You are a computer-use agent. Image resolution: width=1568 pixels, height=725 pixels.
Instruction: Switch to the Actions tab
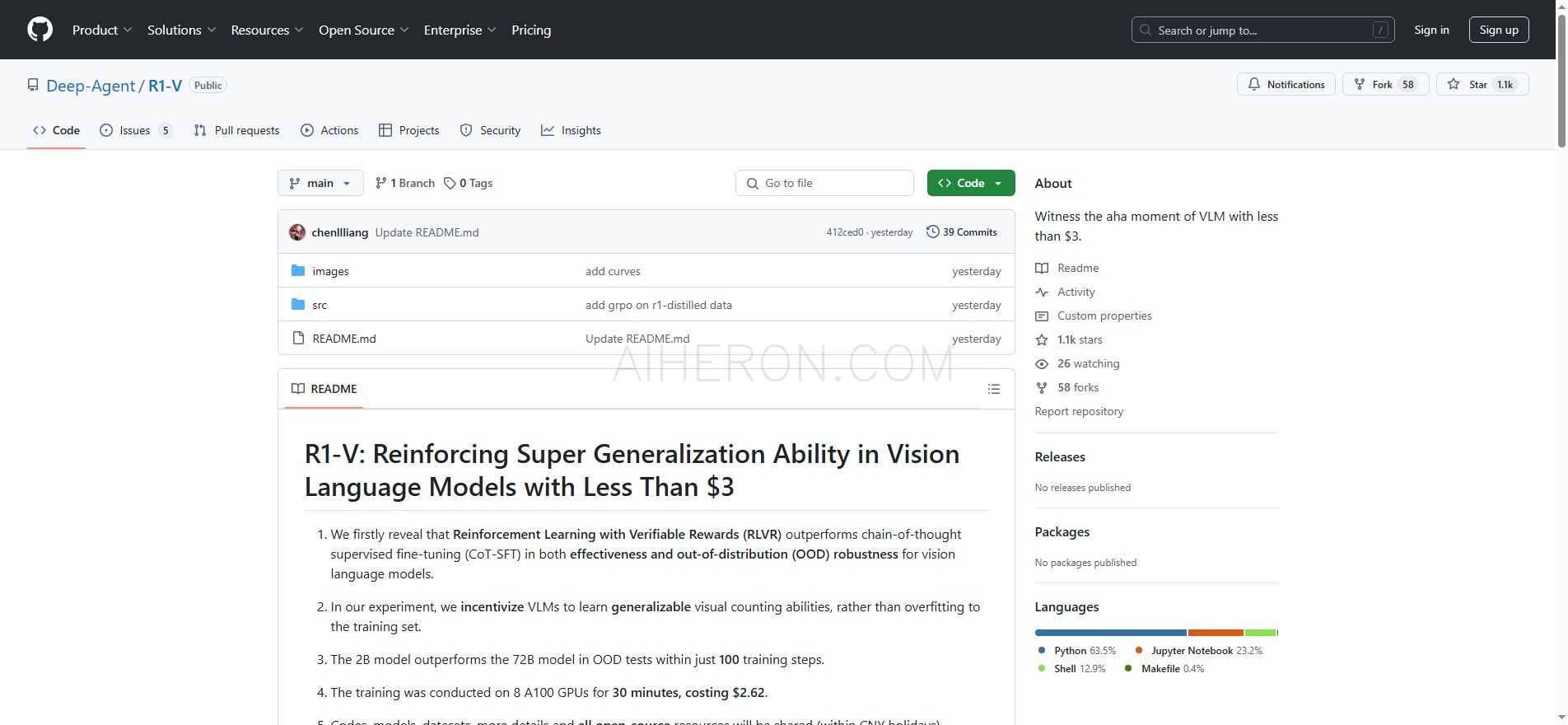point(329,130)
